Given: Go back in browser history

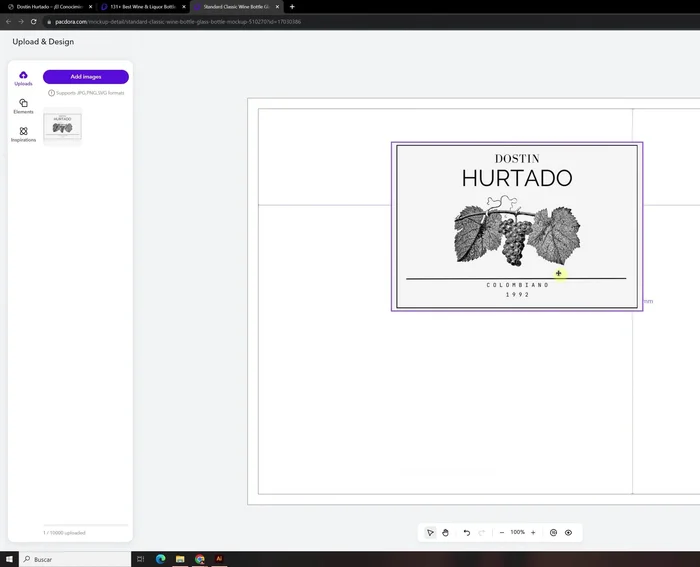Looking at the screenshot, I should 8,21.
